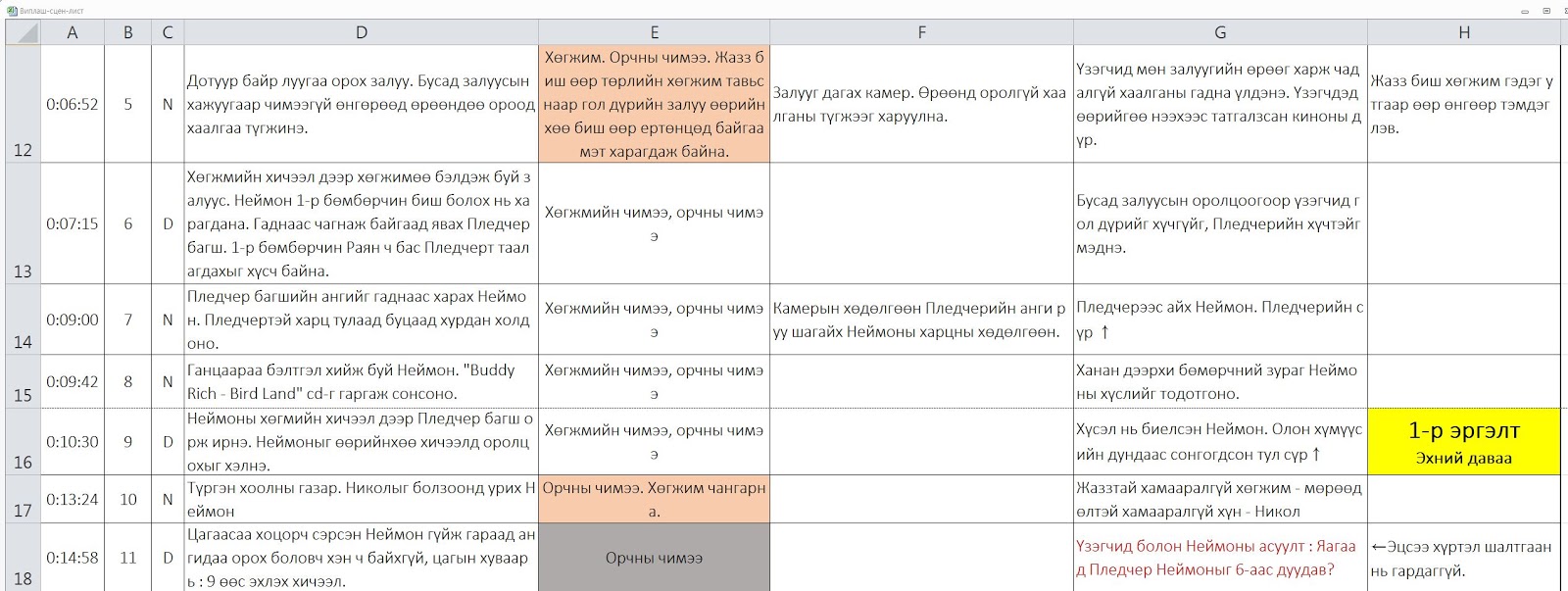Select column F header

(x=921, y=32)
